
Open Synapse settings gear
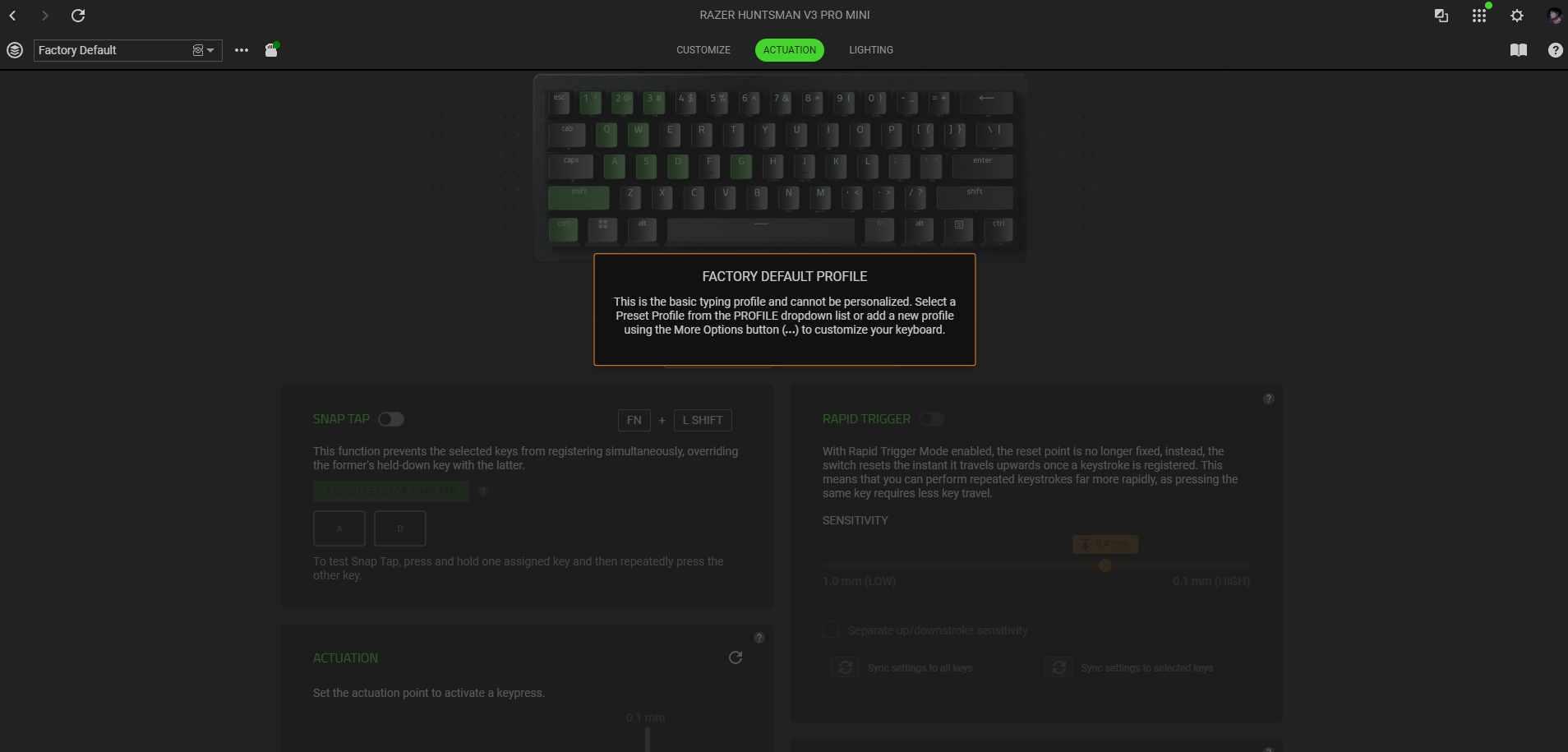pyautogui.click(x=1517, y=16)
